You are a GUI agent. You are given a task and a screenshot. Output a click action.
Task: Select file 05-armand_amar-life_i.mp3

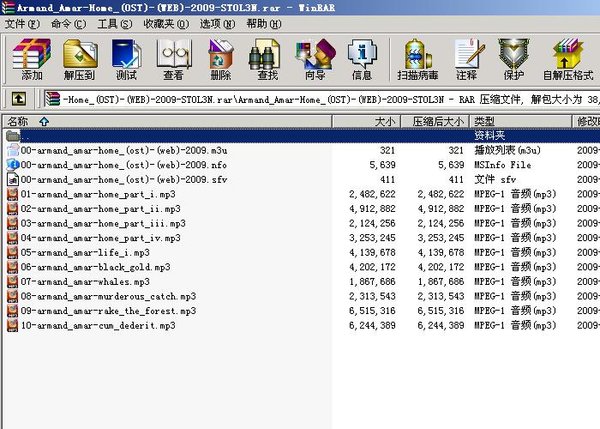(x=85, y=252)
